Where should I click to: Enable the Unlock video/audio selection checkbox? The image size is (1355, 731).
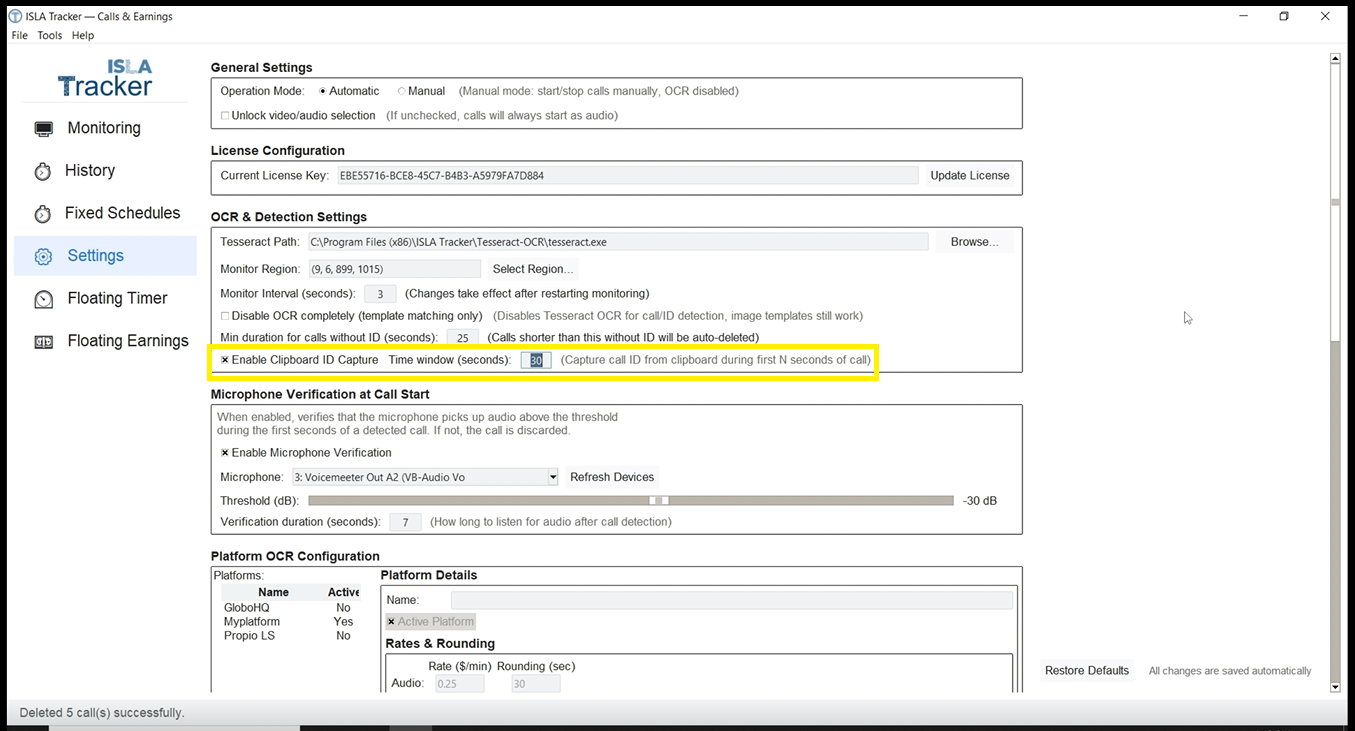point(225,115)
